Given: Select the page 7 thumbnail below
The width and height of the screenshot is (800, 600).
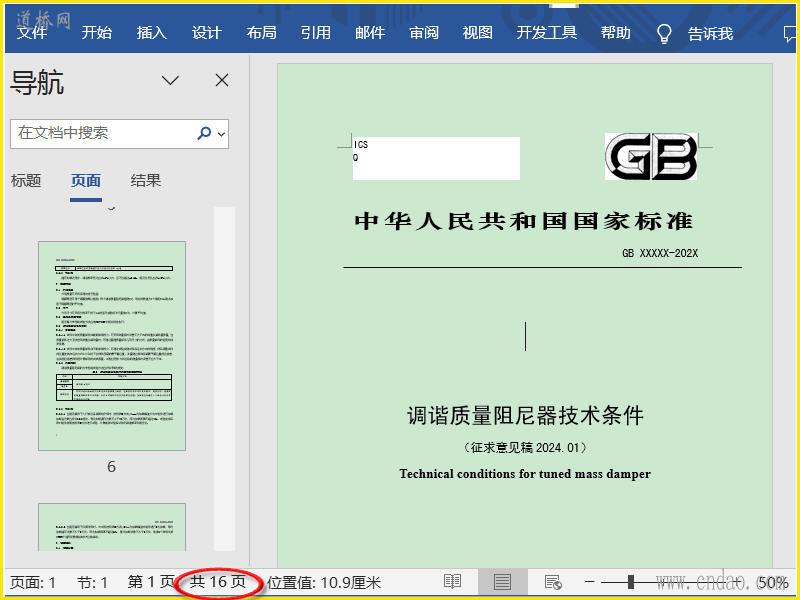Looking at the screenshot, I should coord(112,527).
